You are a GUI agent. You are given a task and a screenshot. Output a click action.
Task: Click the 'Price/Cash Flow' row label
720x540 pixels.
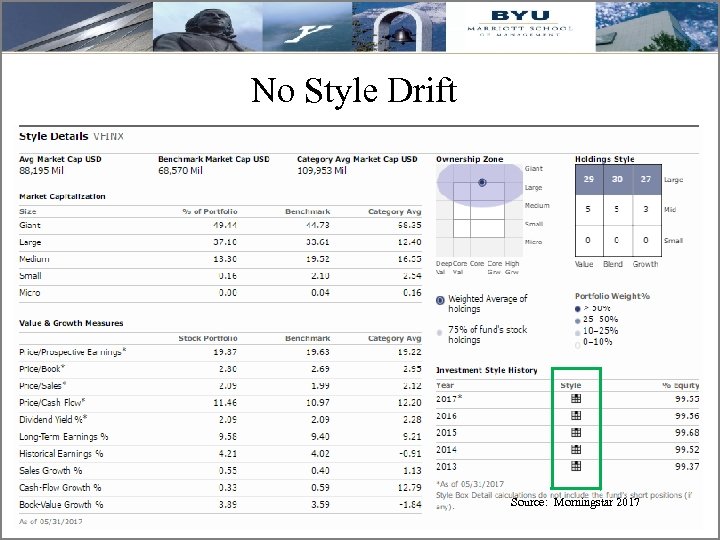point(52,403)
